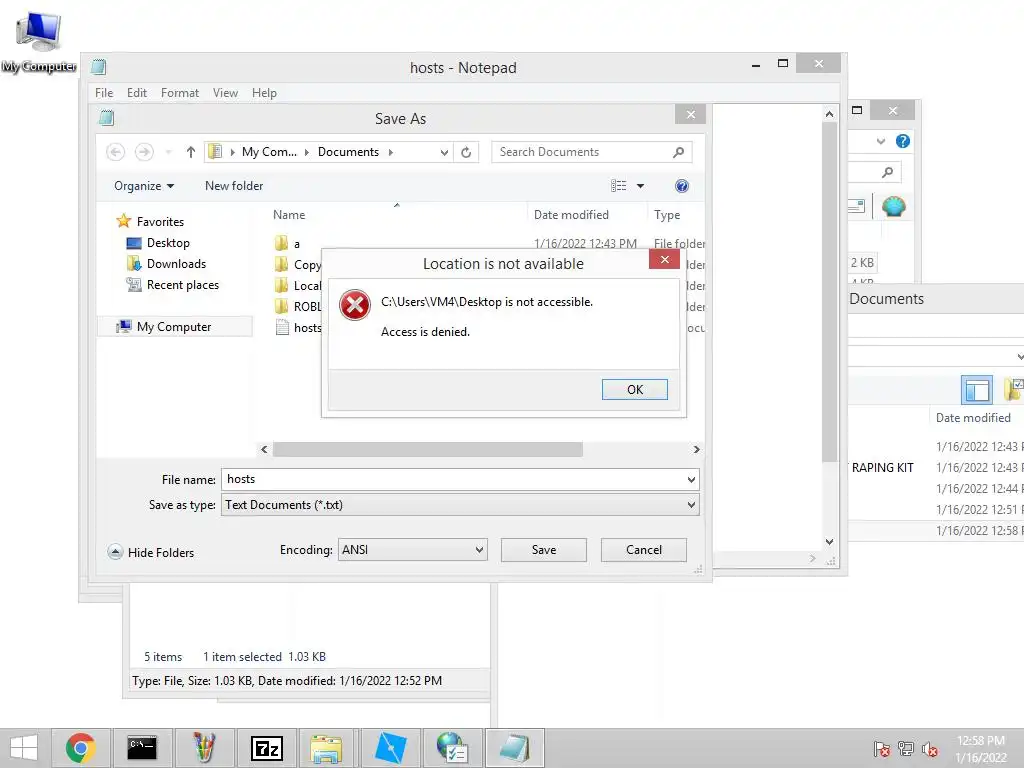
Task: Open File Explorer from the taskbar
Action: click(x=326, y=748)
